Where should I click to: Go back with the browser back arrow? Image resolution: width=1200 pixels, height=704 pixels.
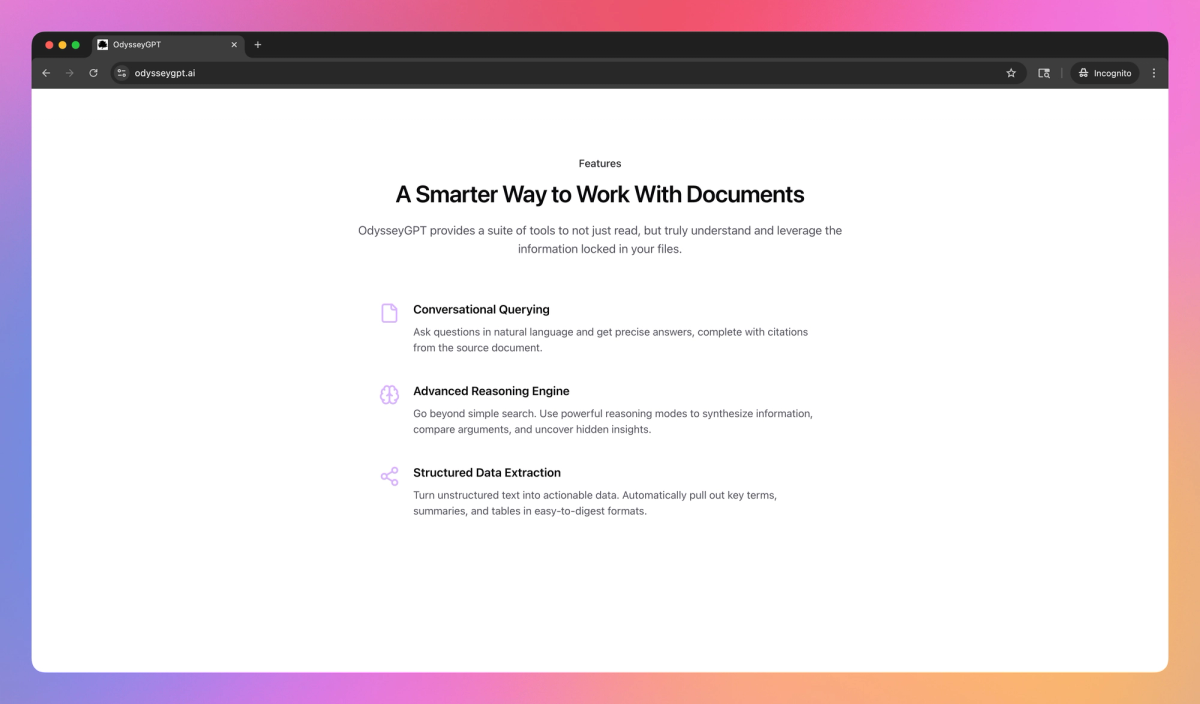coord(46,73)
